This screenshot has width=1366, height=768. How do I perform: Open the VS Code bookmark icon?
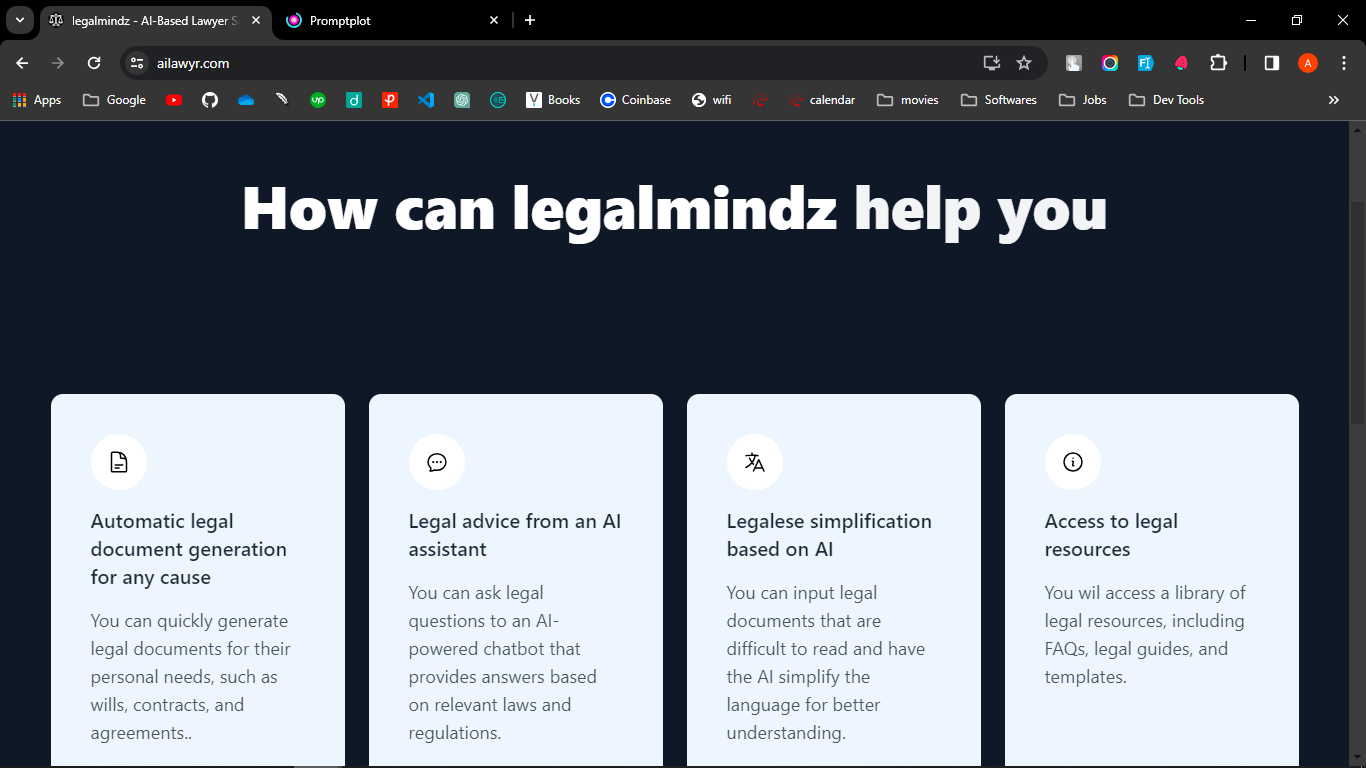point(426,100)
